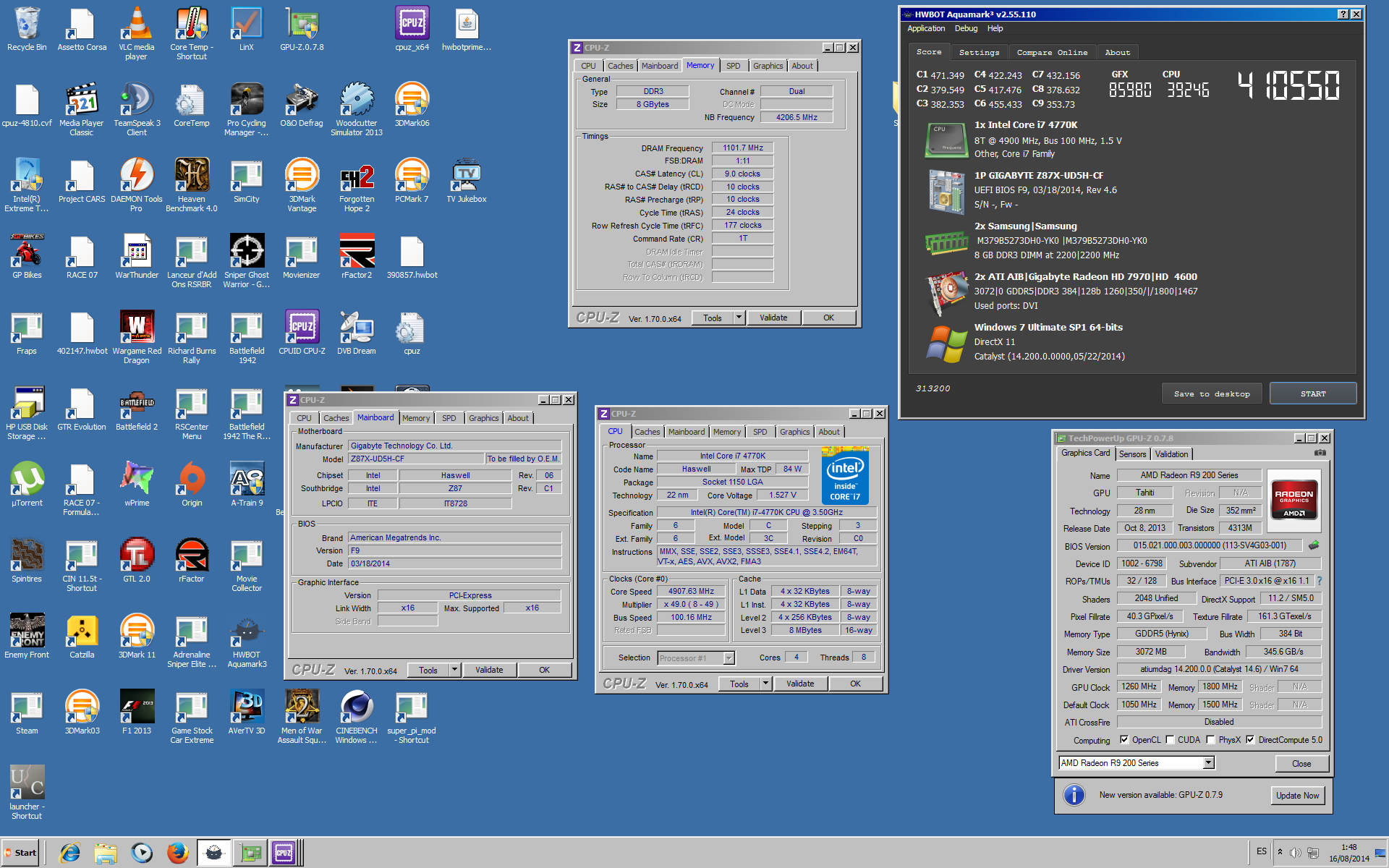Click the GPU-Z screenshot camera icon

(x=1320, y=453)
